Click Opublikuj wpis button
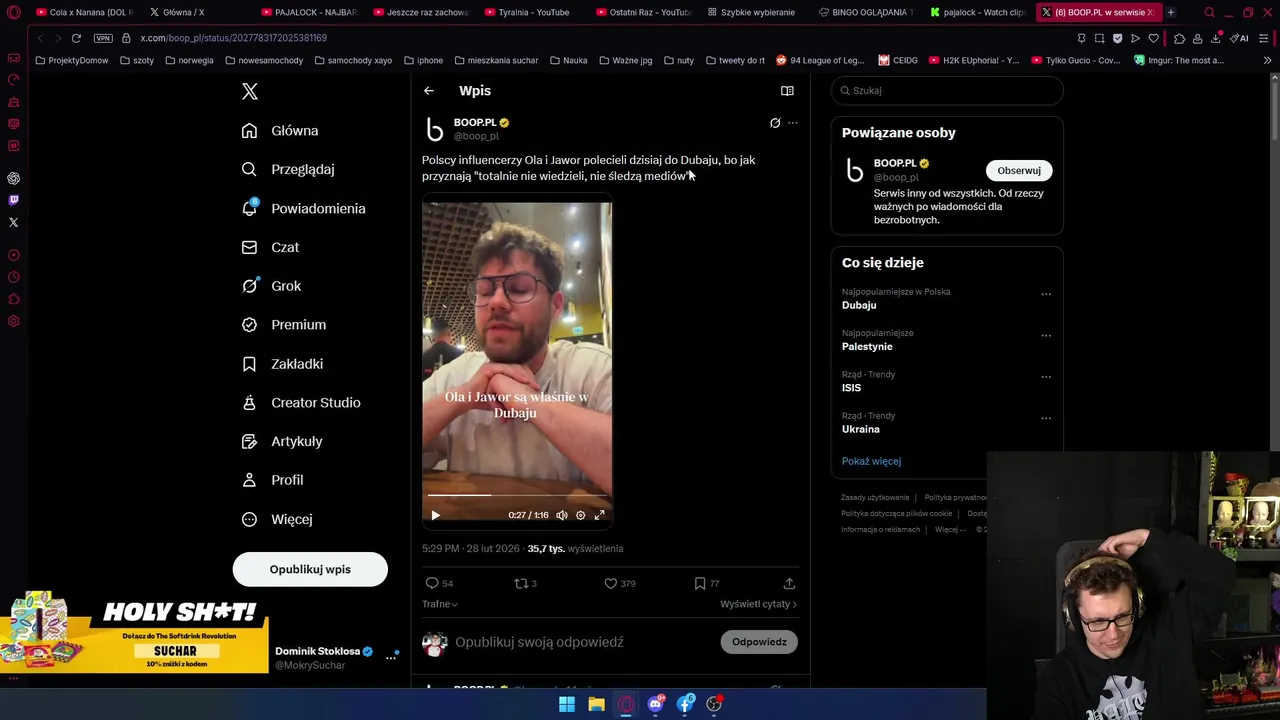This screenshot has width=1280, height=720. point(310,569)
